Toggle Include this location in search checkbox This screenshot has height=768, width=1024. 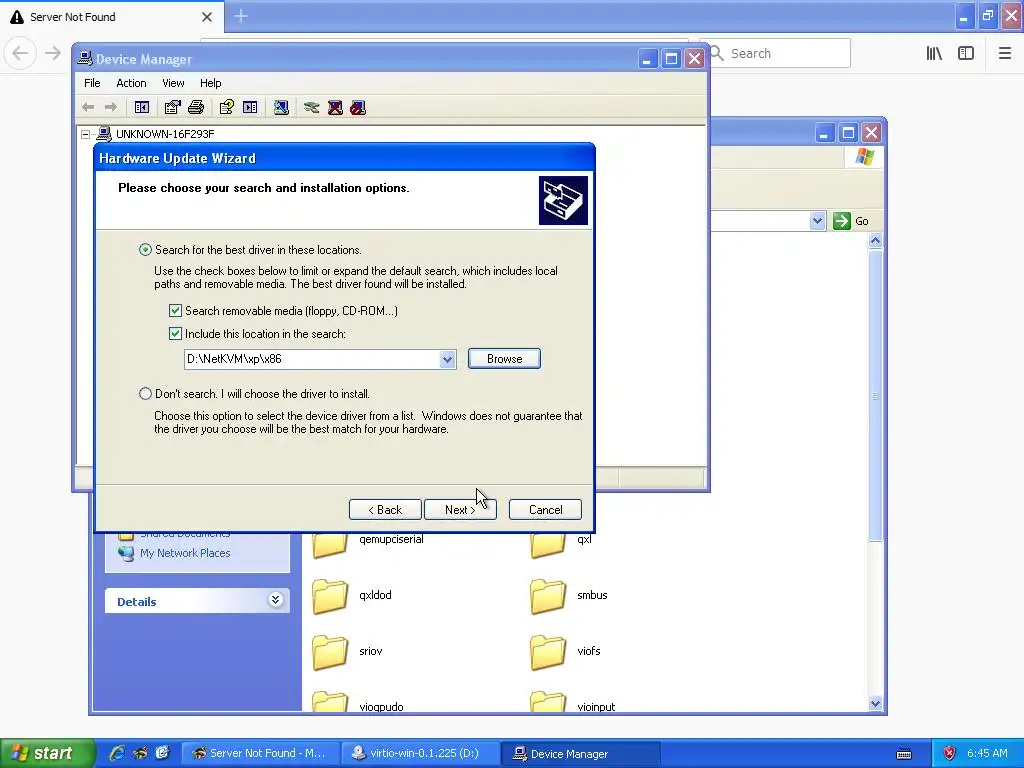coord(175,334)
